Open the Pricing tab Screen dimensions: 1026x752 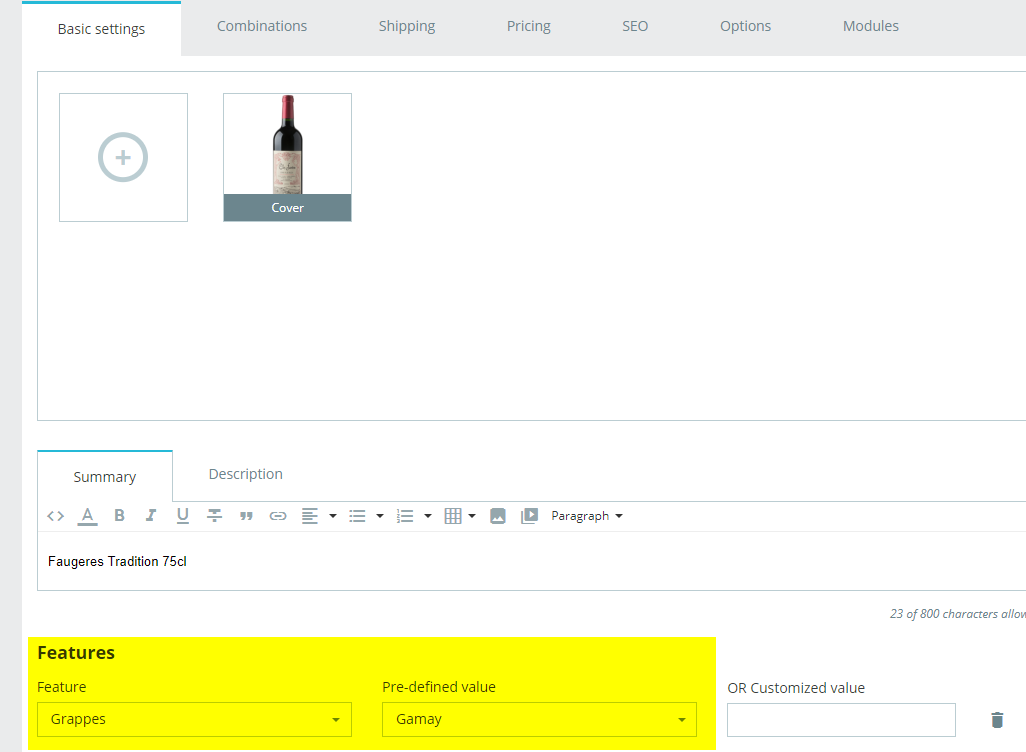(529, 26)
